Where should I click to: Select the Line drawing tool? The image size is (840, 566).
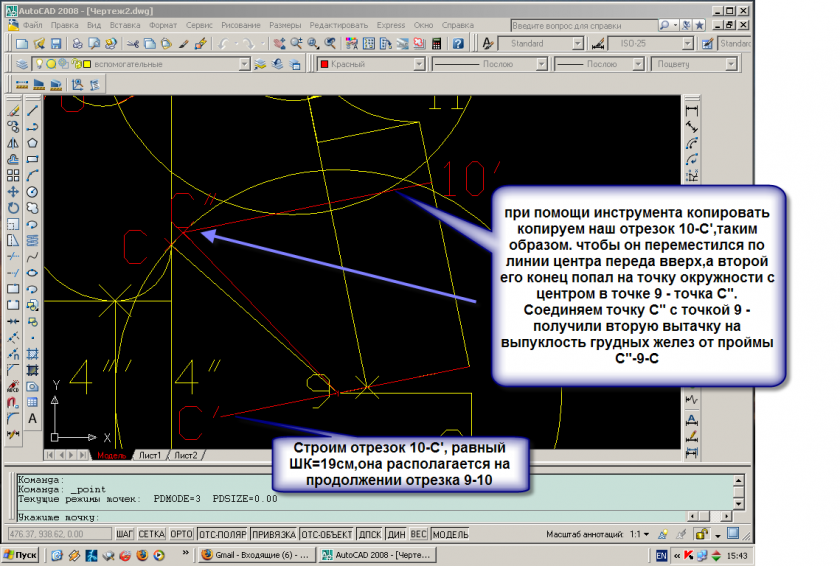[x=33, y=110]
